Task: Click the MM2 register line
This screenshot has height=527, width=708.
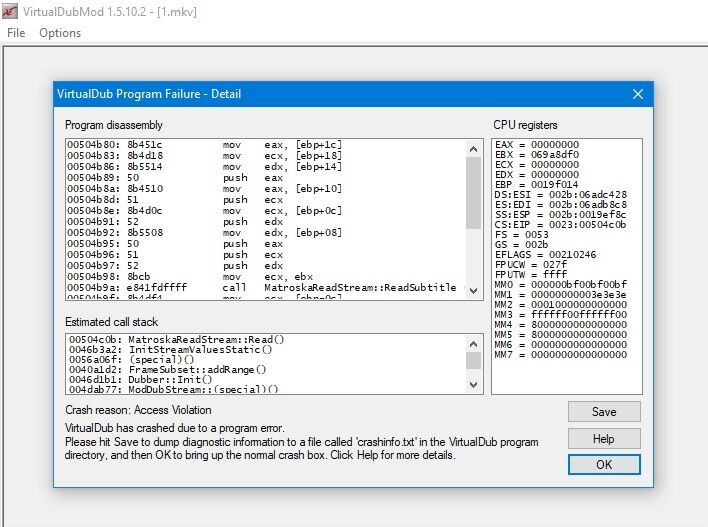Action: (561, 304)
